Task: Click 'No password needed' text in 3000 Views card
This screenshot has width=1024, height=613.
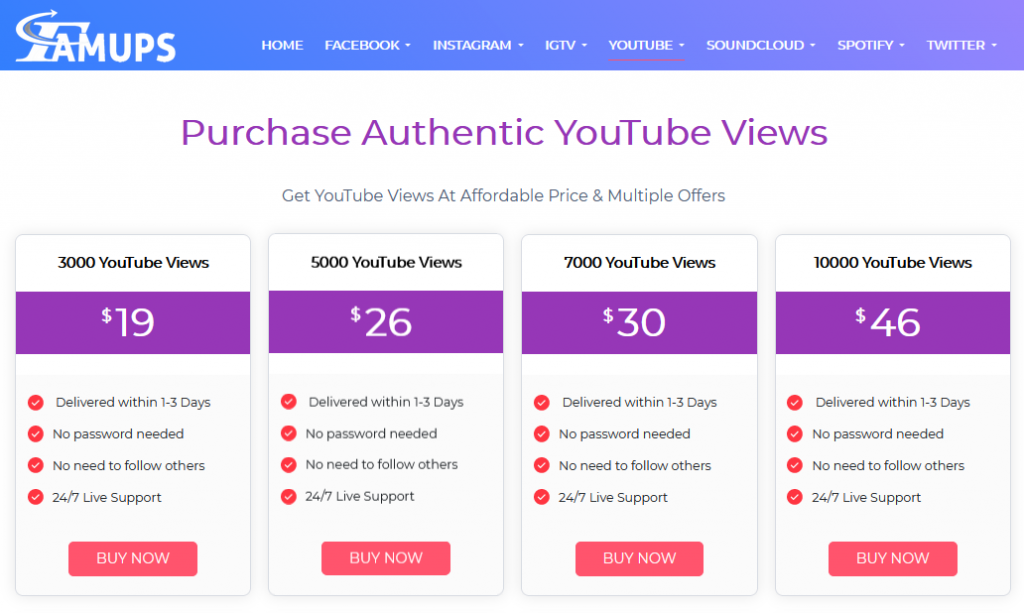Action: pyautogui.click(x=118, y=433)
